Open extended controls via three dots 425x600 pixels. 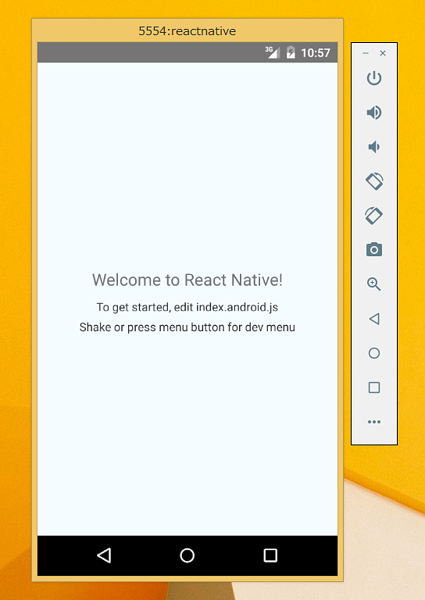pos(374,422)
